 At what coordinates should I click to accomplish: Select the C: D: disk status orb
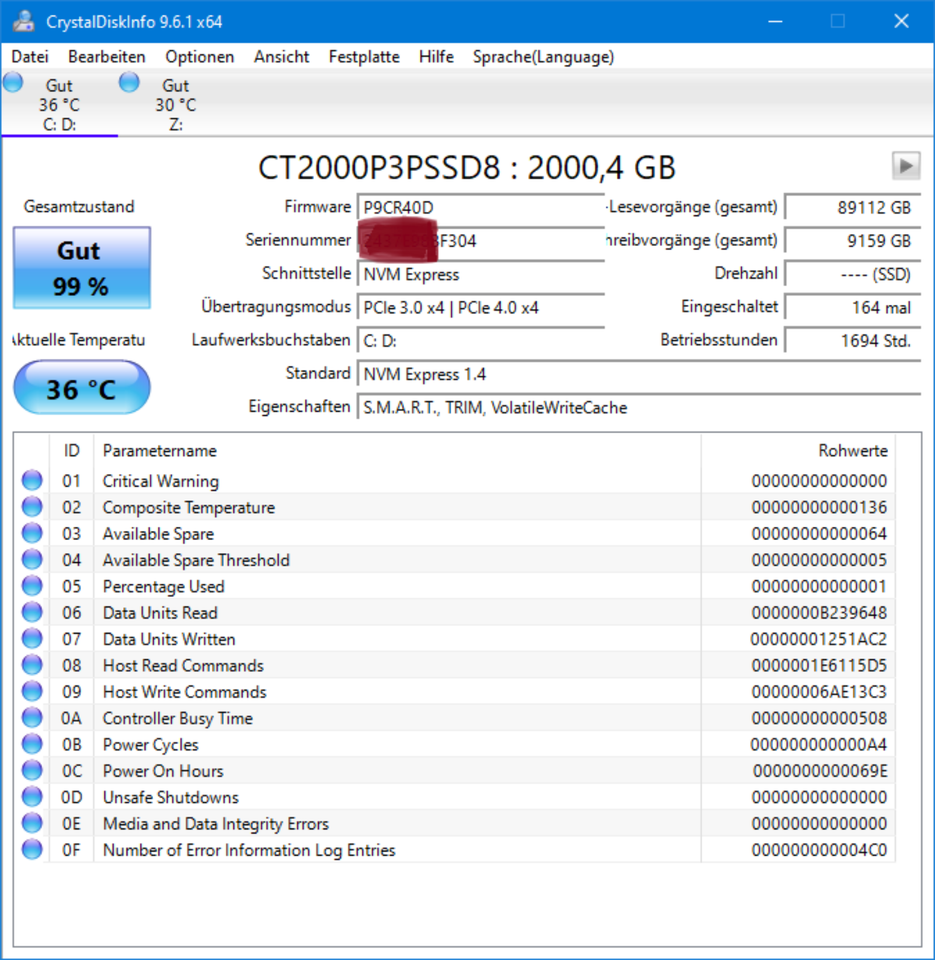tap(13, 83)
